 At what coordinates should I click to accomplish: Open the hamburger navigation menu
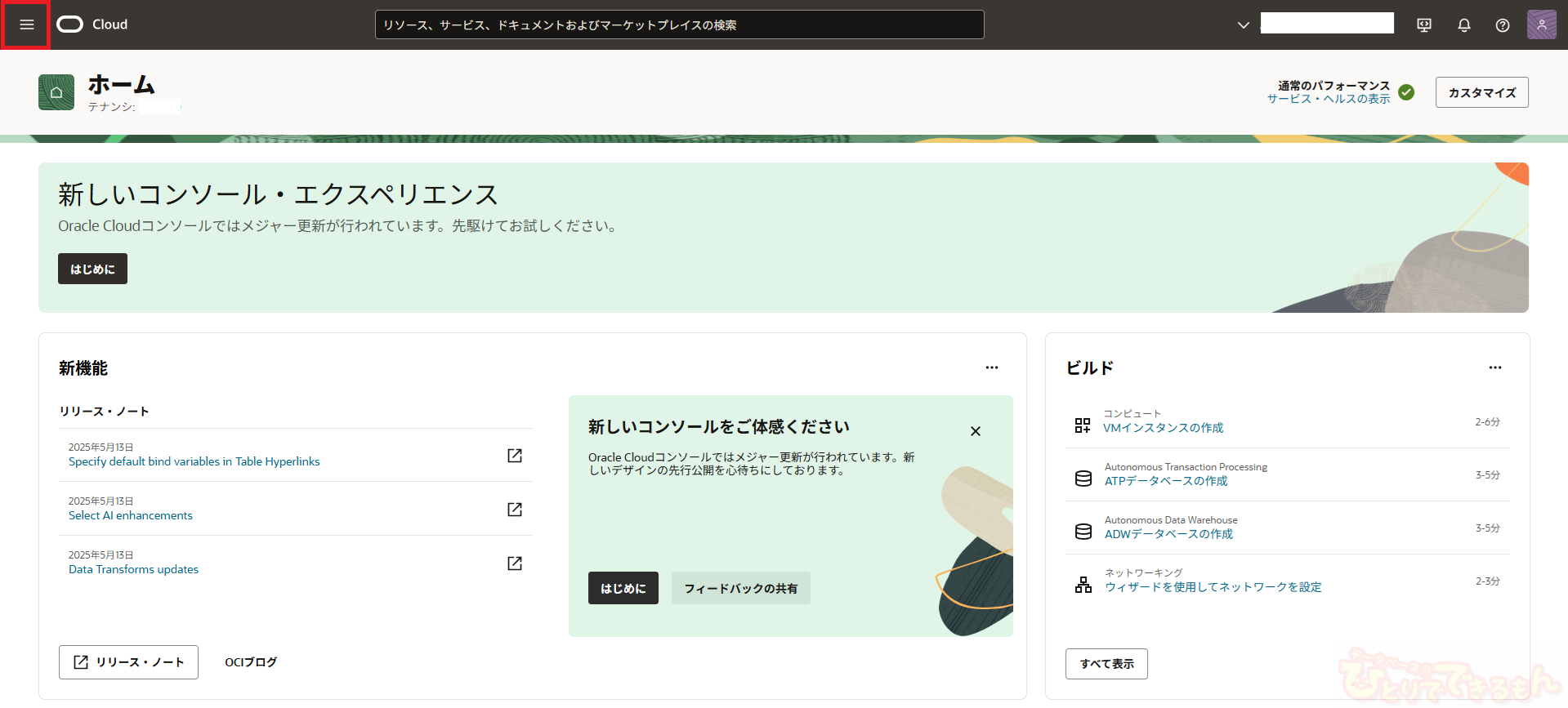point(26,24)
